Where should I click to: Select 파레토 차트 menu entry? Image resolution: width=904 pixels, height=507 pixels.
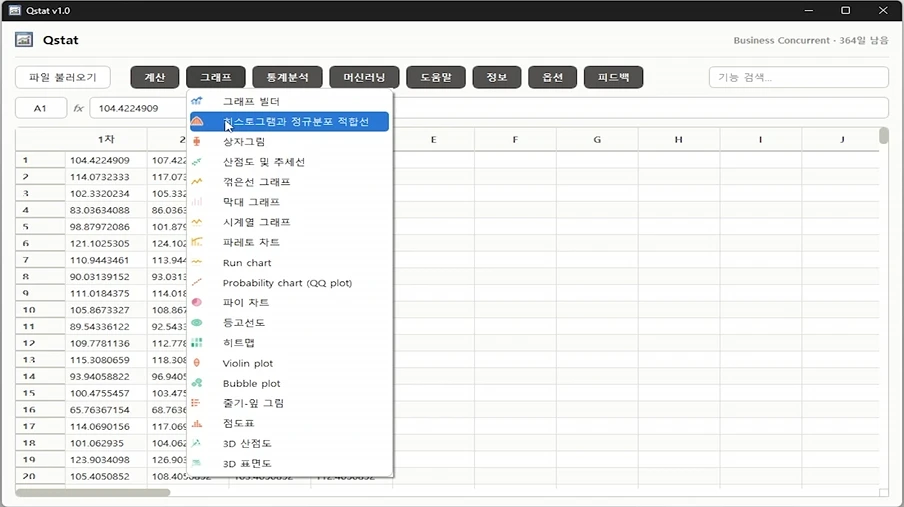click(289, 242)
